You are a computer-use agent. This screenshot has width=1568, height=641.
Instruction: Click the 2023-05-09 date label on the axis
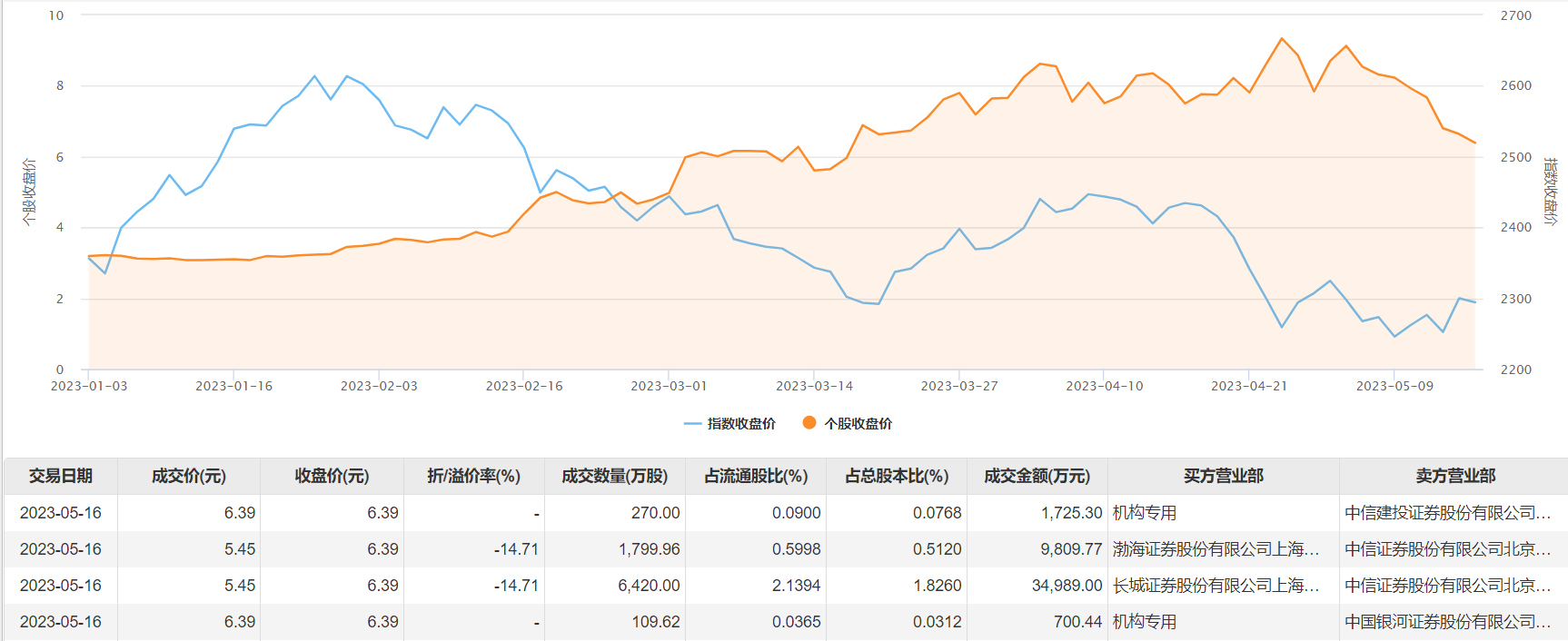click(1394, 386)
